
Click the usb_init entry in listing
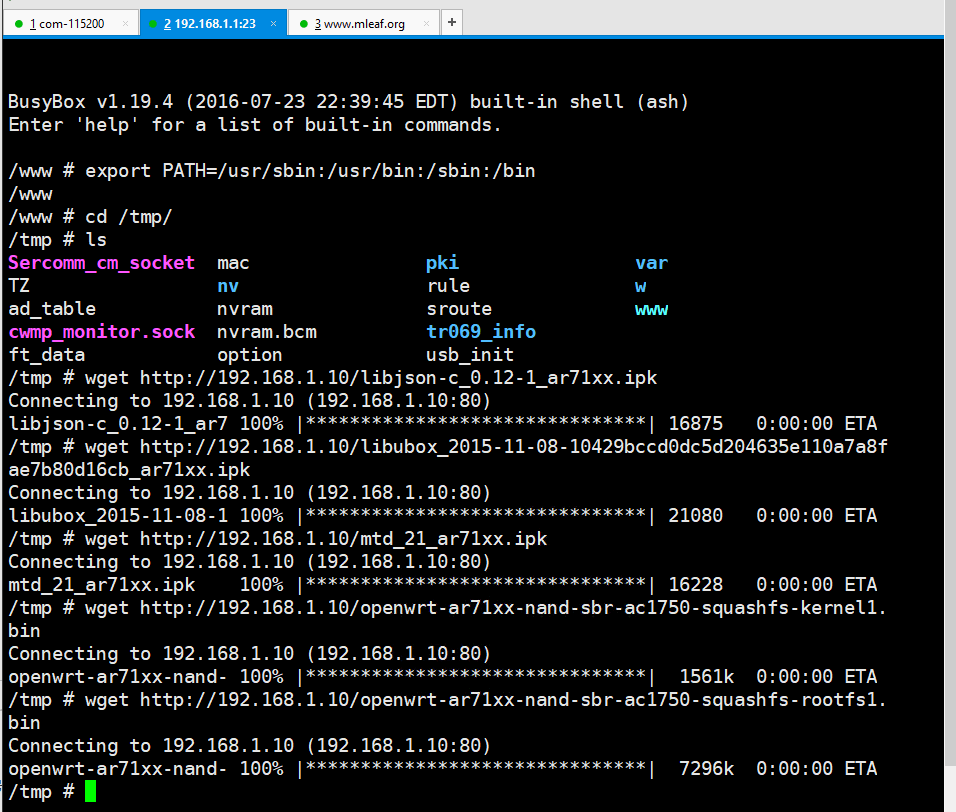coord(469,355)
